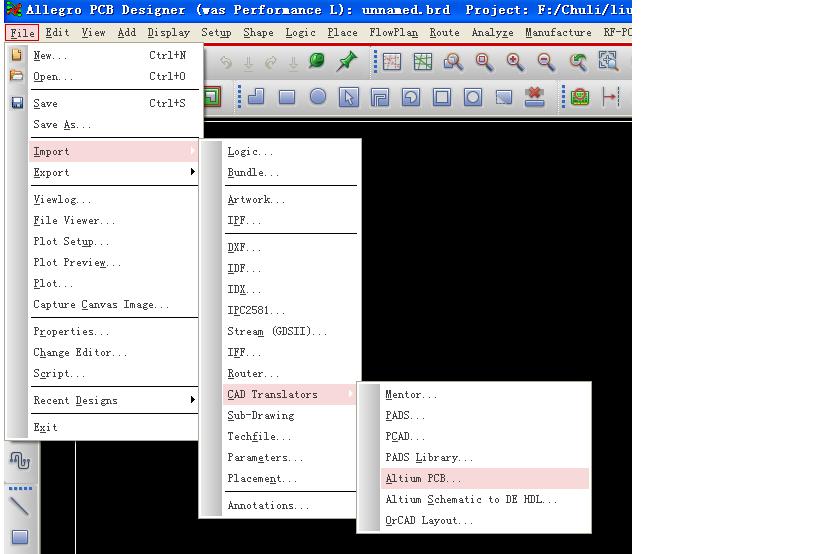Select Altium Schematic to DE HDL
Image resolution: width=840 pixels, height=554 pixels.
click(485, 499)
